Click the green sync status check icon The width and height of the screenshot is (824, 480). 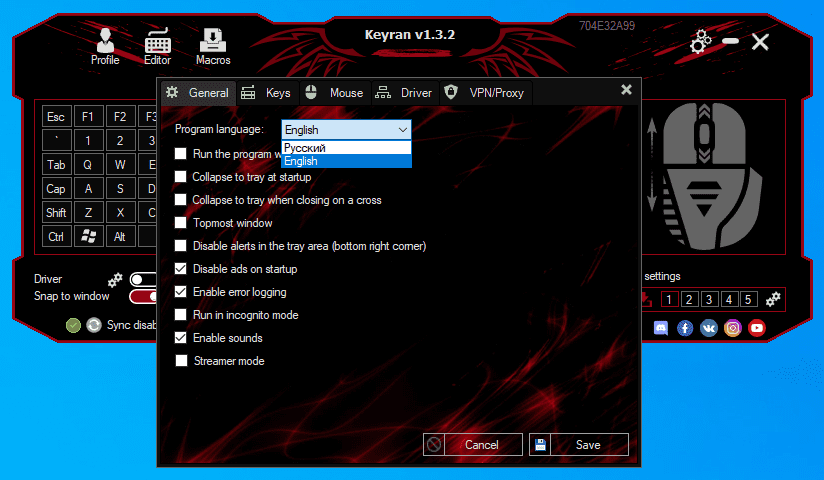pyautogui.click(x=74, y=325)
